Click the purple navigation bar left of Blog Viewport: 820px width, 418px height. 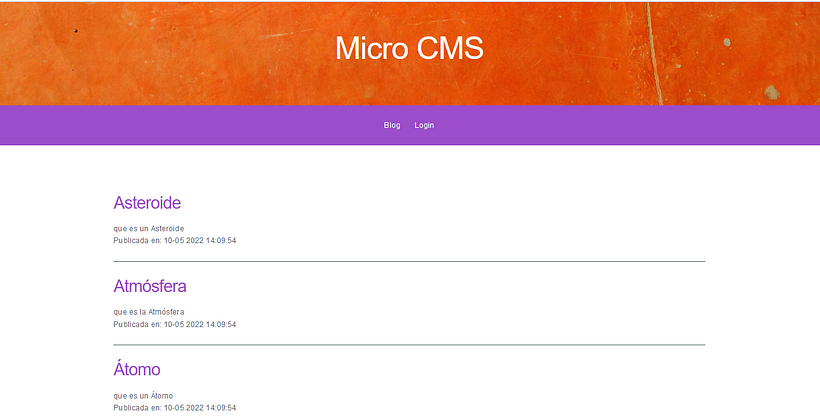200,125
